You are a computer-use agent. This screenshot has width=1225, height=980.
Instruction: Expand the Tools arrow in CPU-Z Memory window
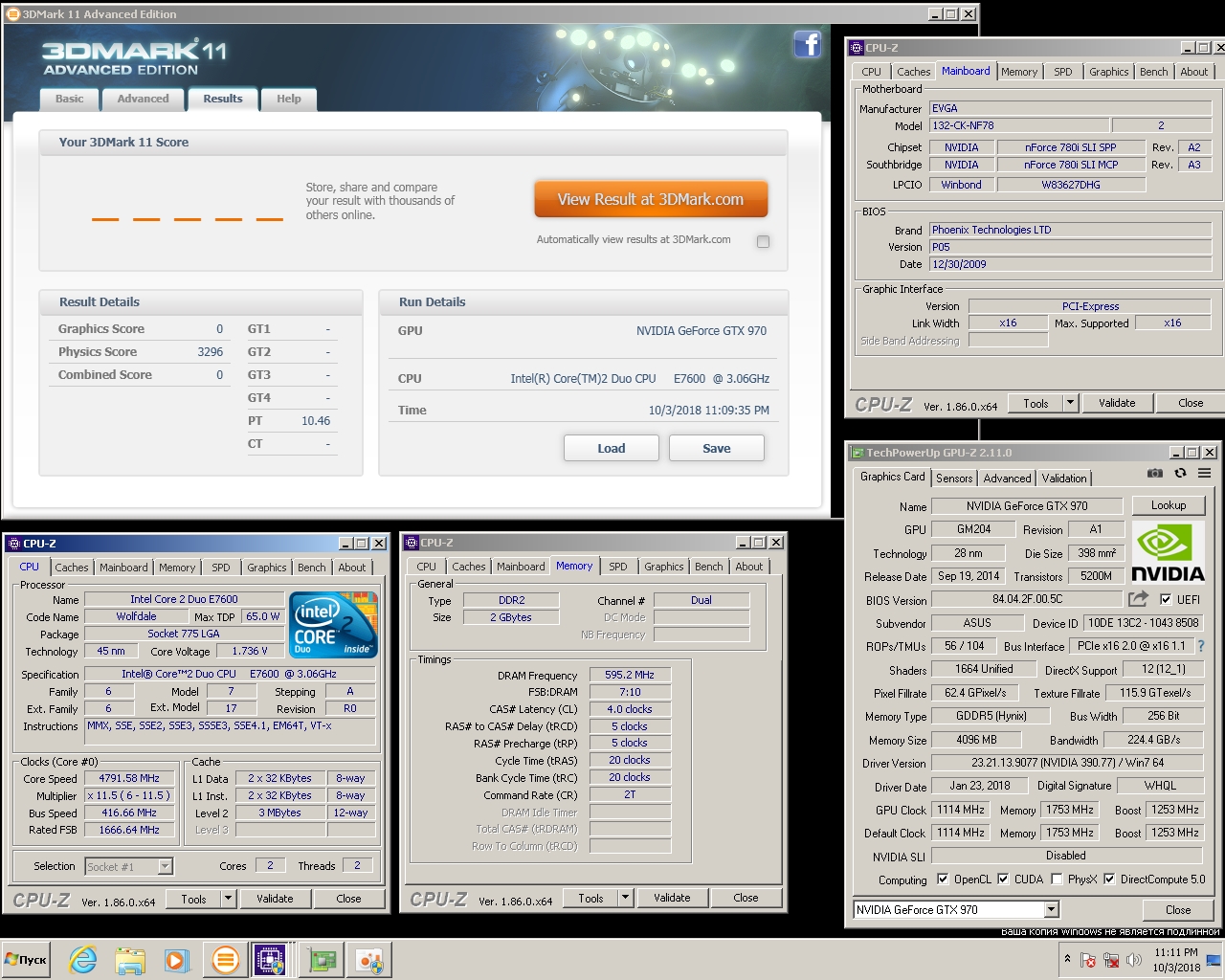click(x=625, y=898)
